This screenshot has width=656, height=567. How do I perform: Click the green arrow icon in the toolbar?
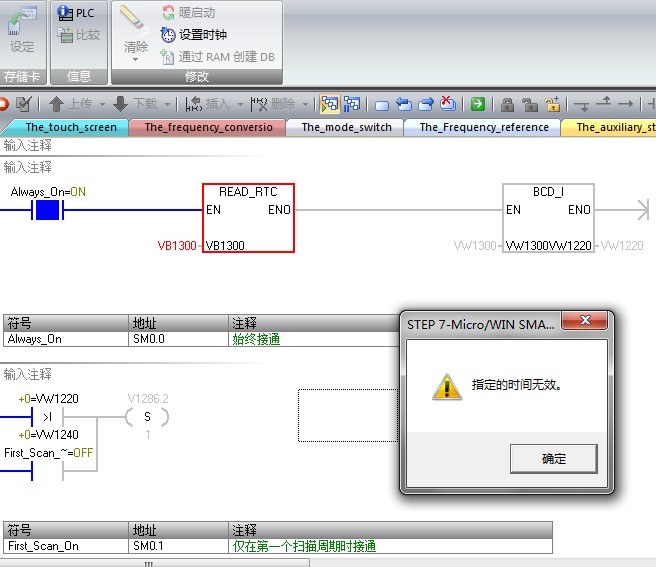(478, 104)
